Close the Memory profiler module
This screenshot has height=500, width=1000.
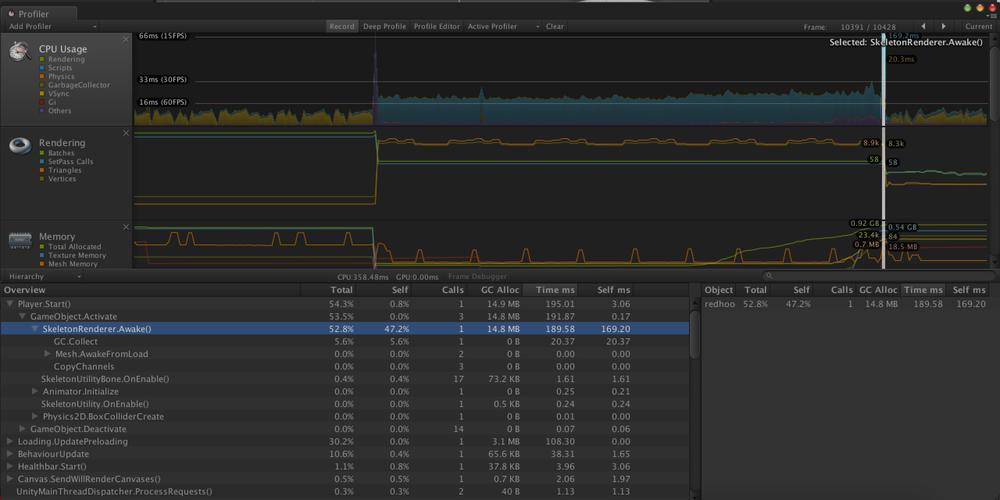pos(126,227)
